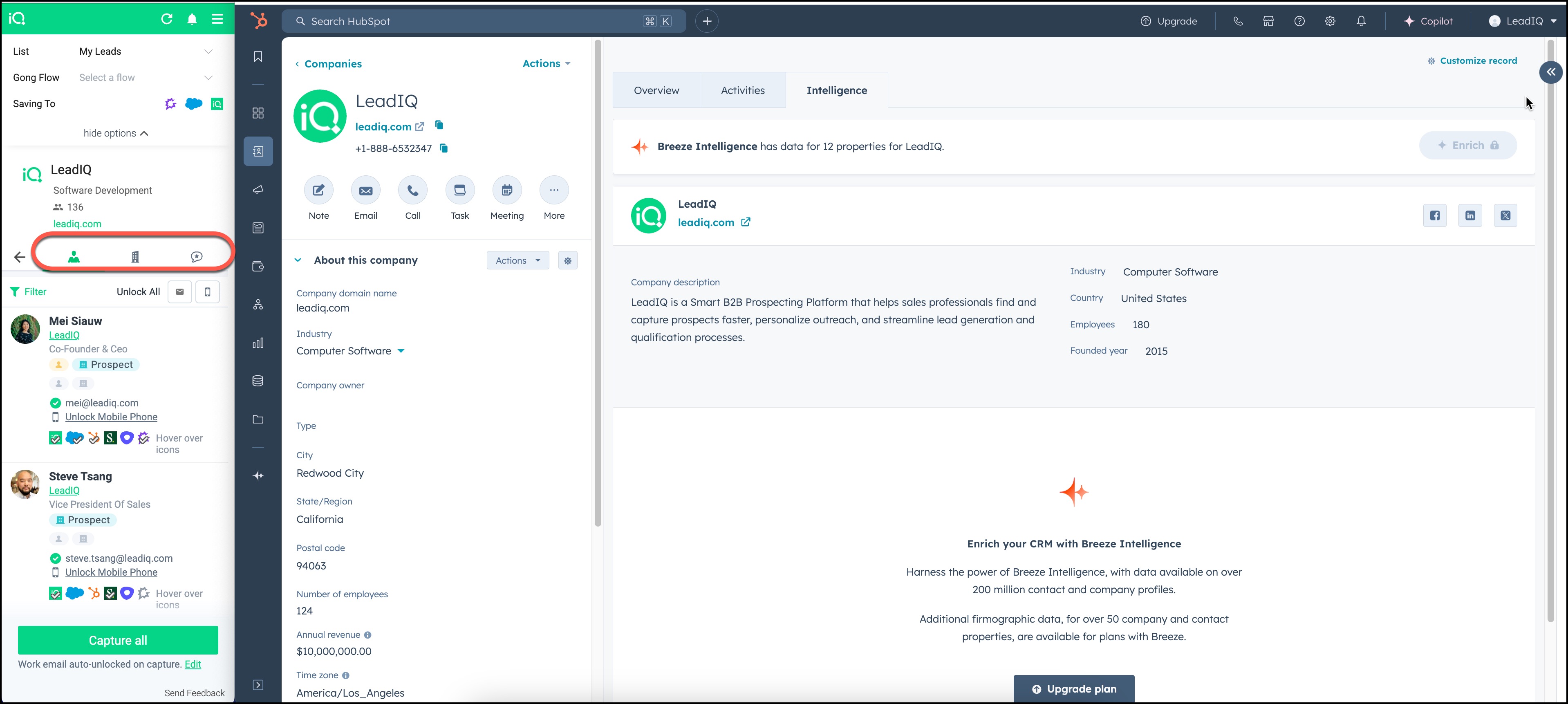The image size is (1568, 704).
Task: Open About section Actions dropdown
Action: pyautogui.click(x=518, y=261)
